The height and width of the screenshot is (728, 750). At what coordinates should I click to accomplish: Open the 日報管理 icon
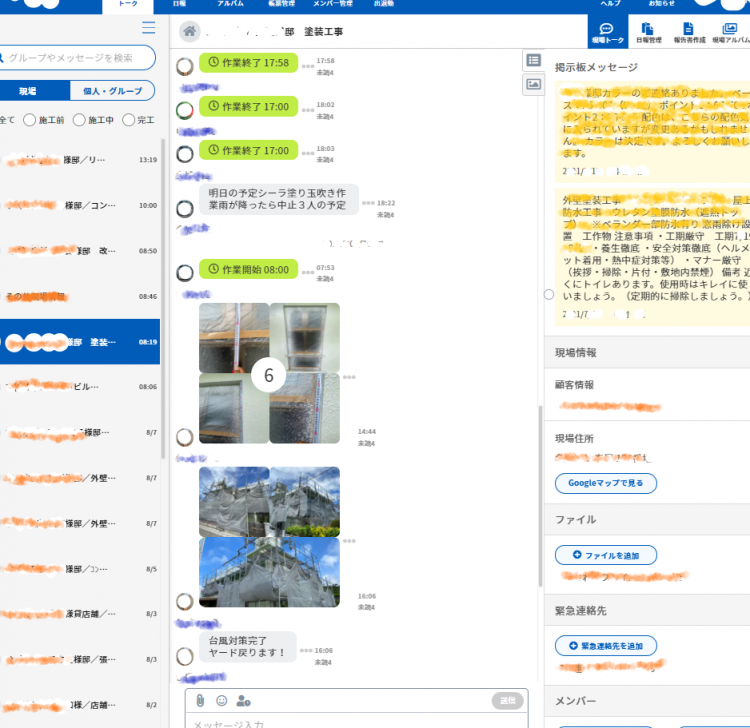click(648, 33)
